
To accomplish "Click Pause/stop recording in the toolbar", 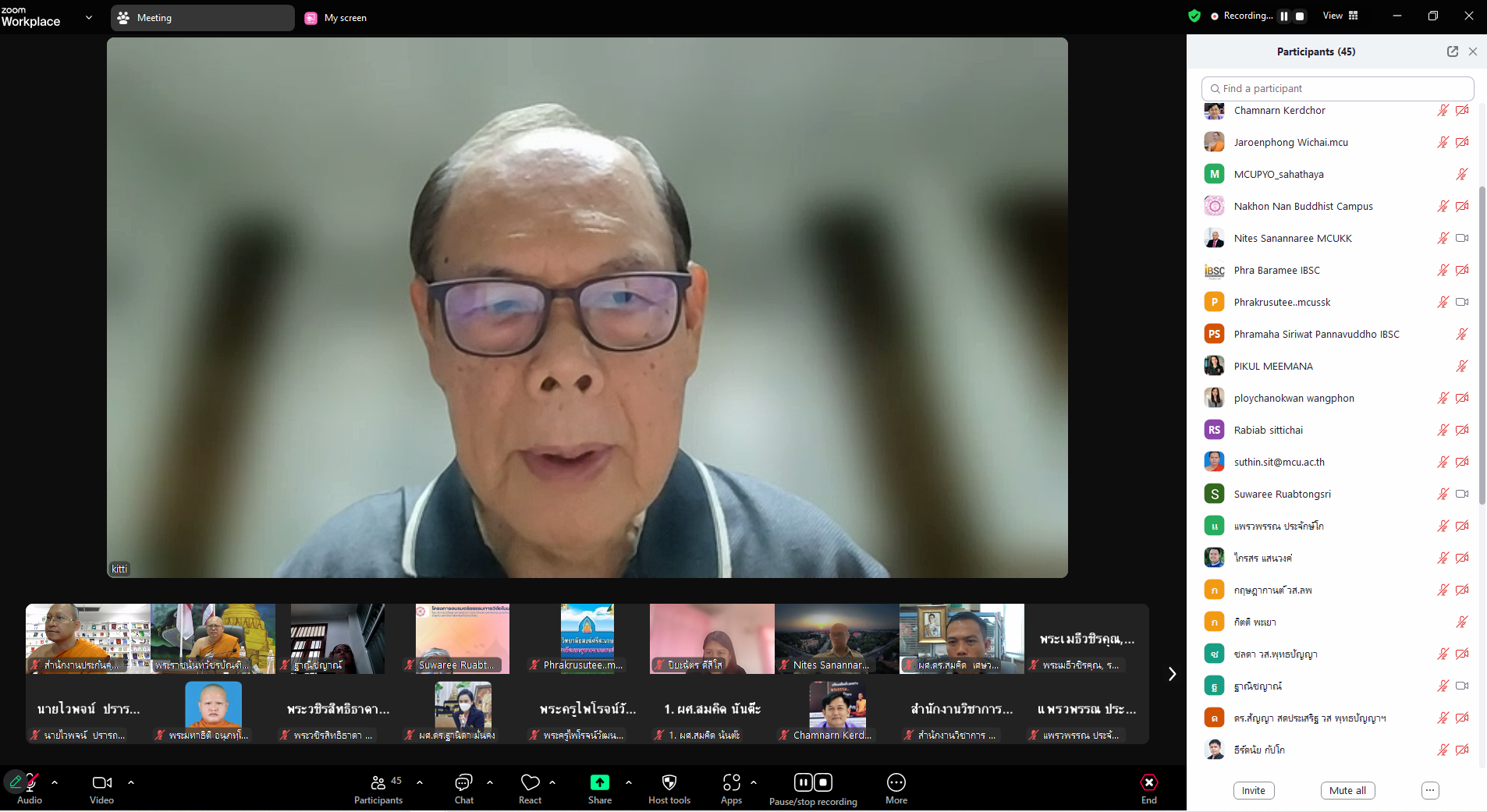I will 812,782.
